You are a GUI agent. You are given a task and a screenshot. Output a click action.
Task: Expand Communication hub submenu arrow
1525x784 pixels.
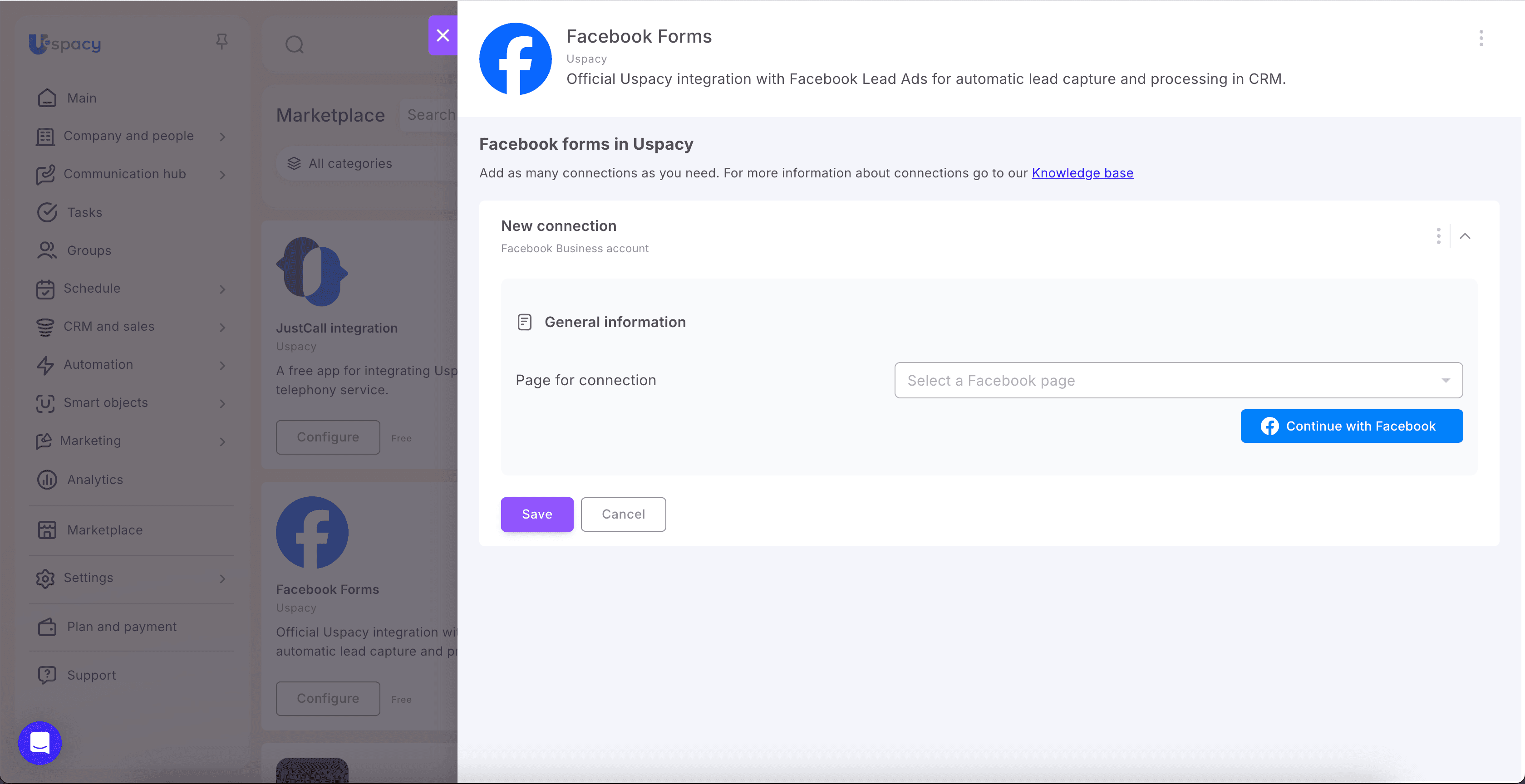click(x=222, y=175)
